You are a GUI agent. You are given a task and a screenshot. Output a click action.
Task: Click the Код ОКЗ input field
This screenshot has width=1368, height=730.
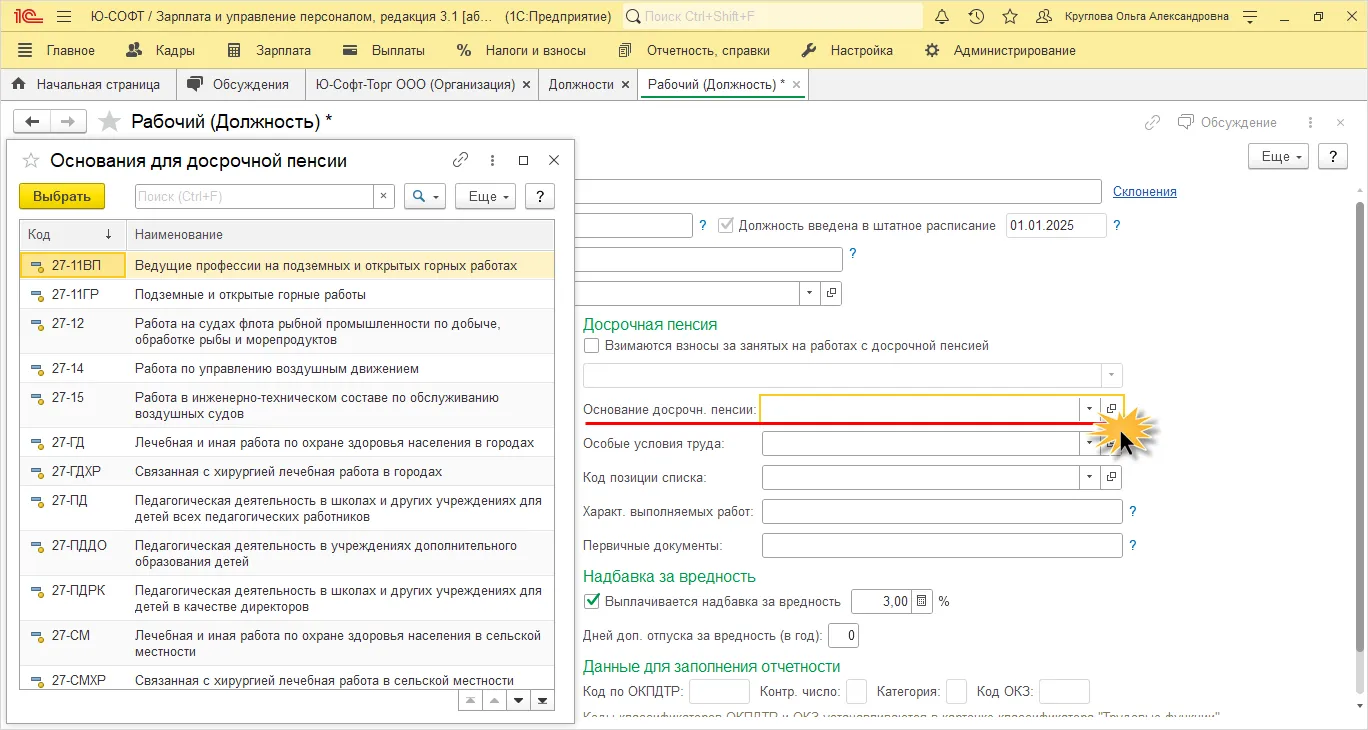(x=1064, y=690)
